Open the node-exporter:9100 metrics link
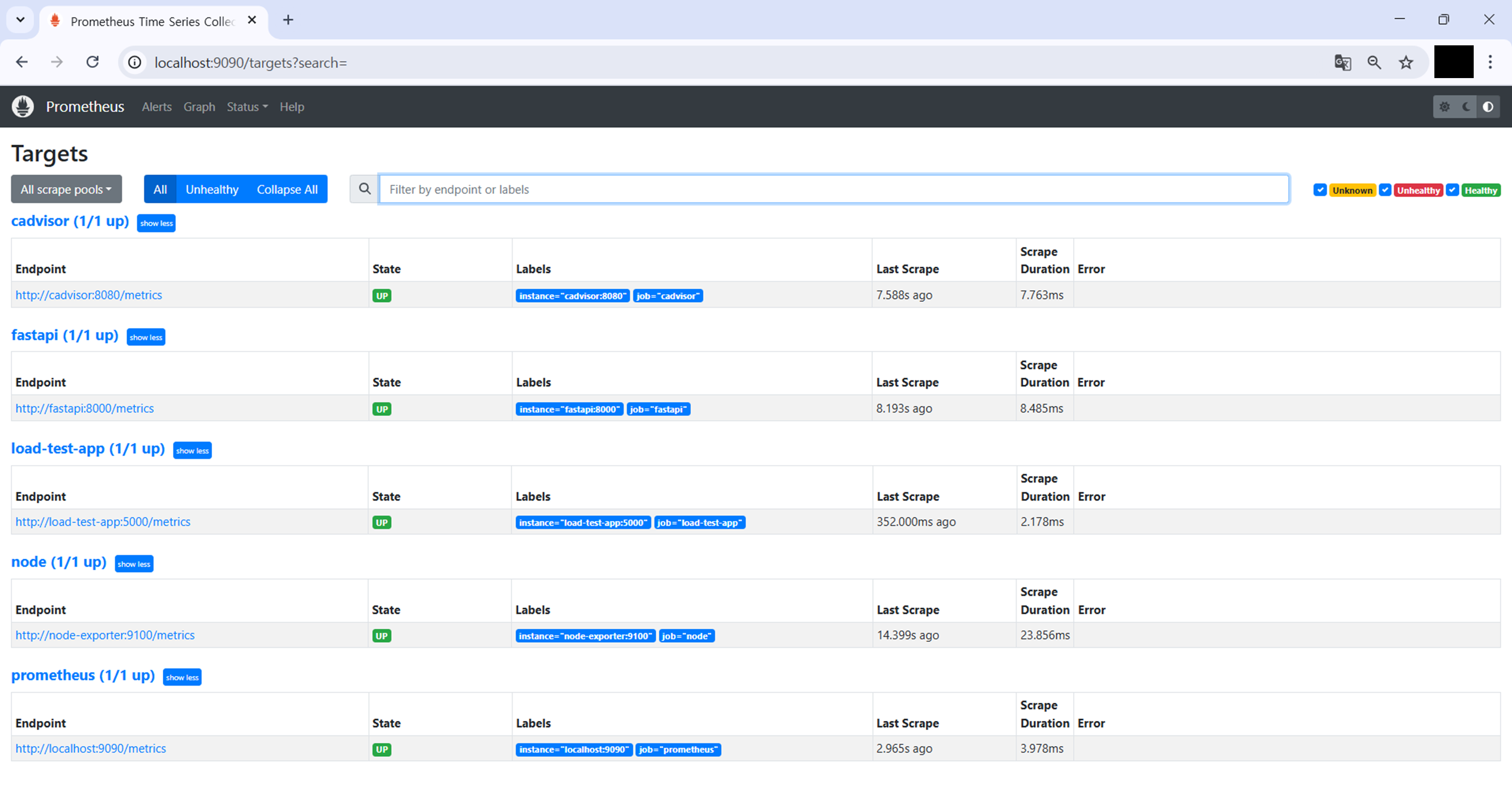The height and width of the screenshot is (803, 1512). tap(104, 635)
